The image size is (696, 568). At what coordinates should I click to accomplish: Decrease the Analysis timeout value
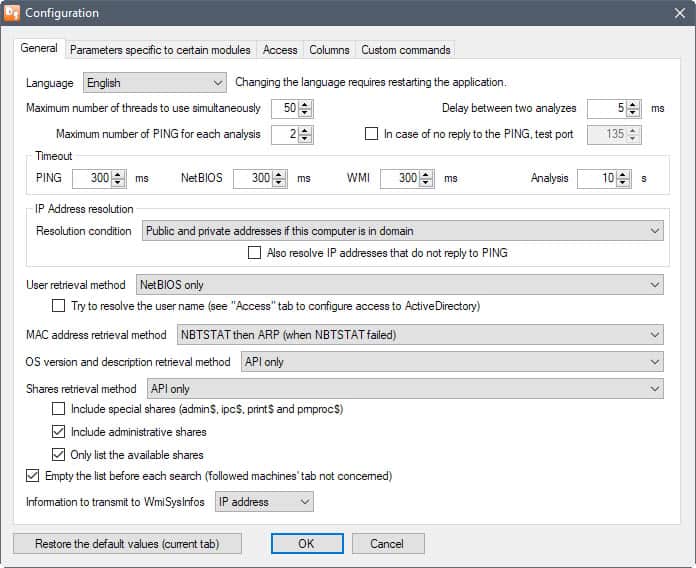623,182
